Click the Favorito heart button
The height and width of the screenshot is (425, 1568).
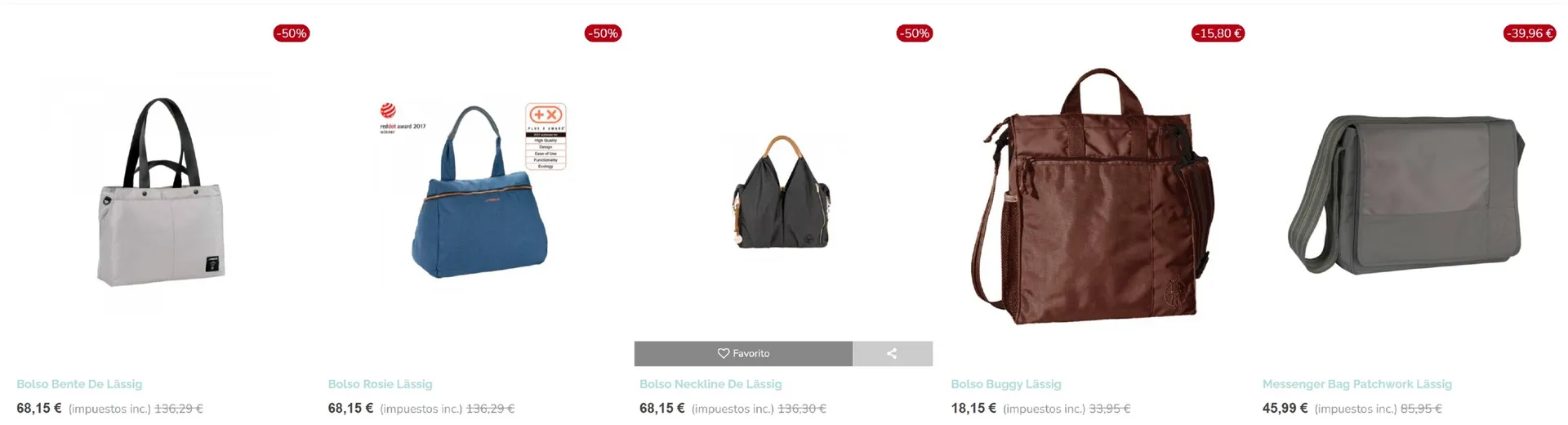click(x=743, y=353)
